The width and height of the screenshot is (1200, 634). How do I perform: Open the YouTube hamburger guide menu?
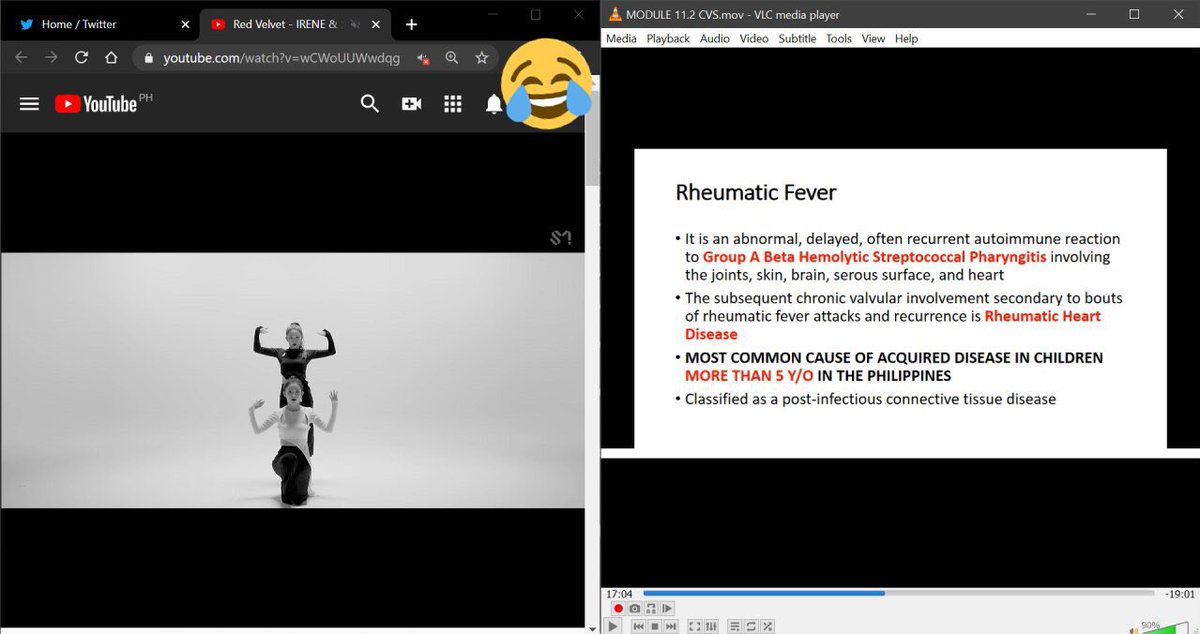(x=29, y=104)
